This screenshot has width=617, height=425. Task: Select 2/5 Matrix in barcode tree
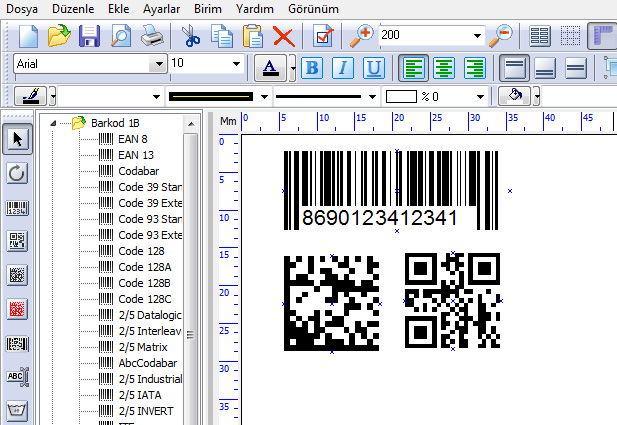[143, 347]
